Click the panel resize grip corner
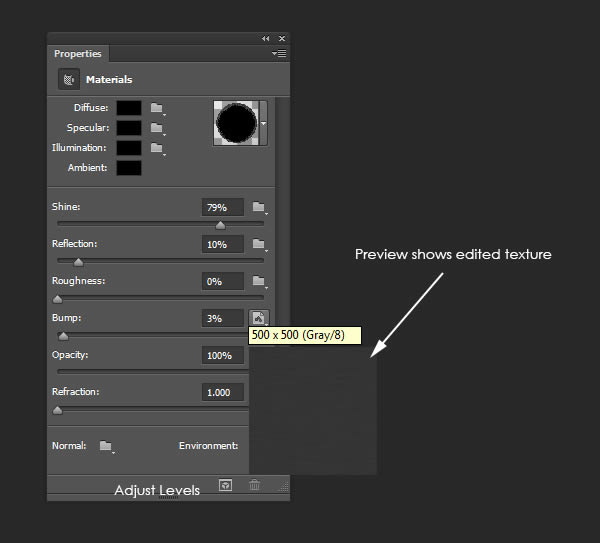 [x=284, y=487]
